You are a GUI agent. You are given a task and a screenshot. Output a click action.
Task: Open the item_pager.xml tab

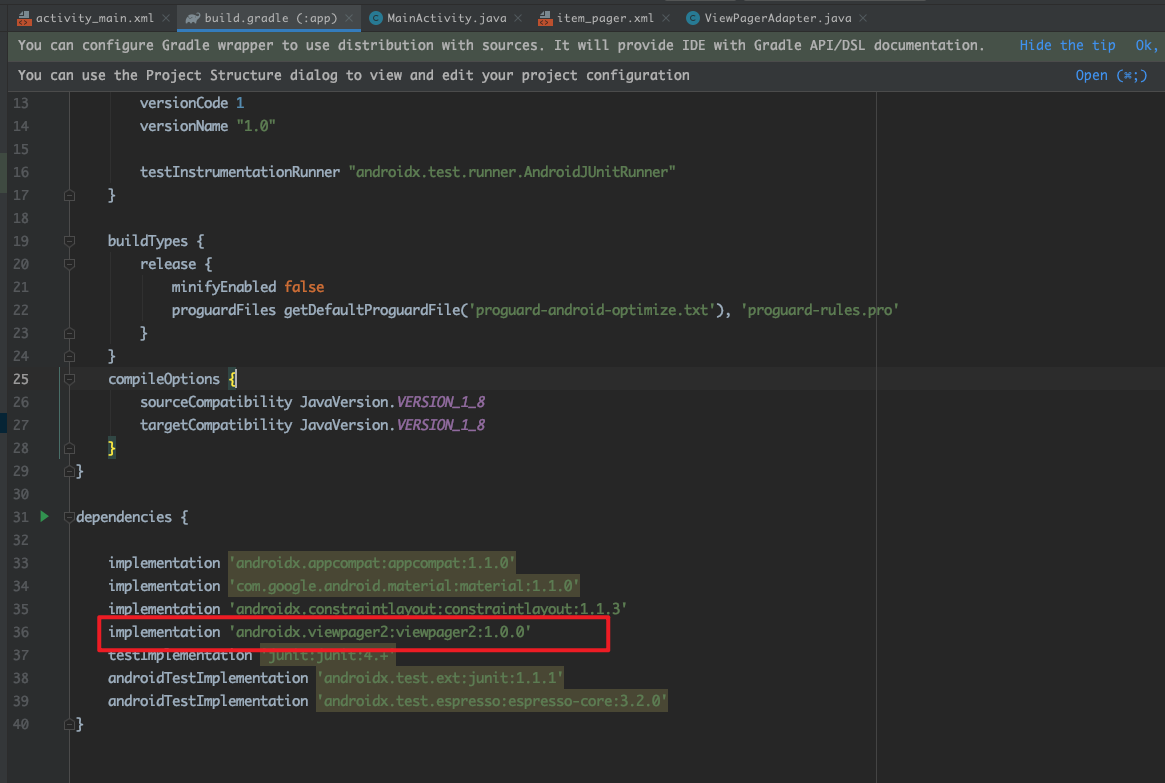(x=605, y=18)
